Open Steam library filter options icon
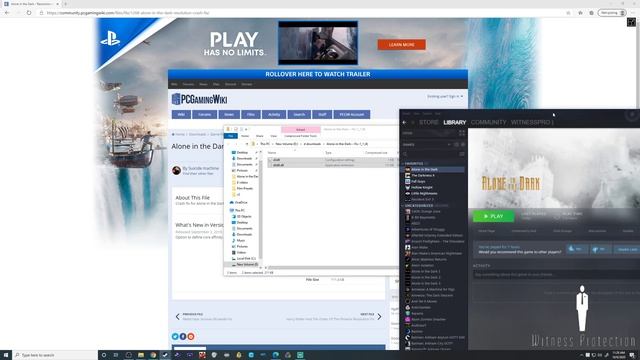Image resolution: width=640 pixels, height=360 pixels. [x=462, y=154]
